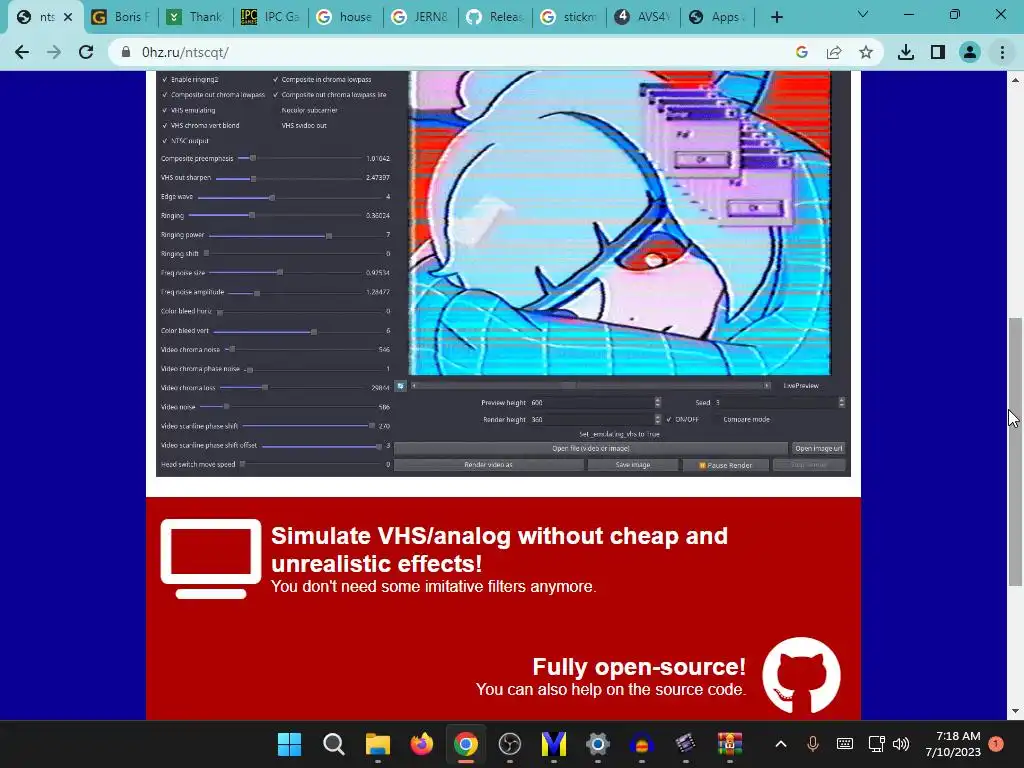The image size is (1024, 768).
Task: Open a new browser tab
Action: point(776,17)
